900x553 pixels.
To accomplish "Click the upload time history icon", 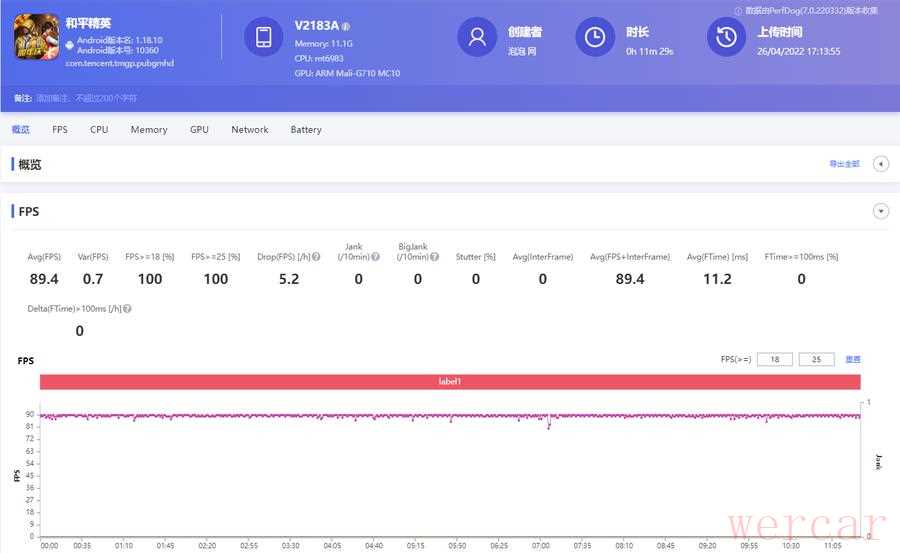I will pos(726,37).
